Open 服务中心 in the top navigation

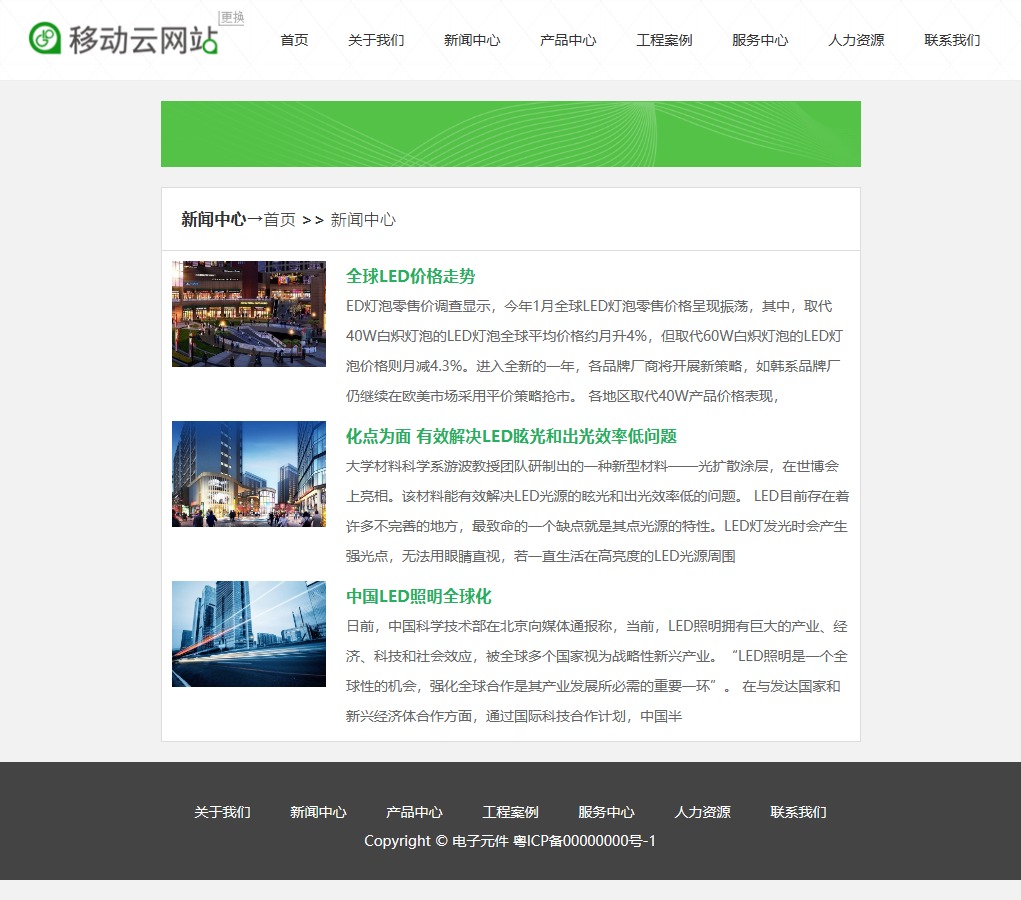click(x=760, y=40)
